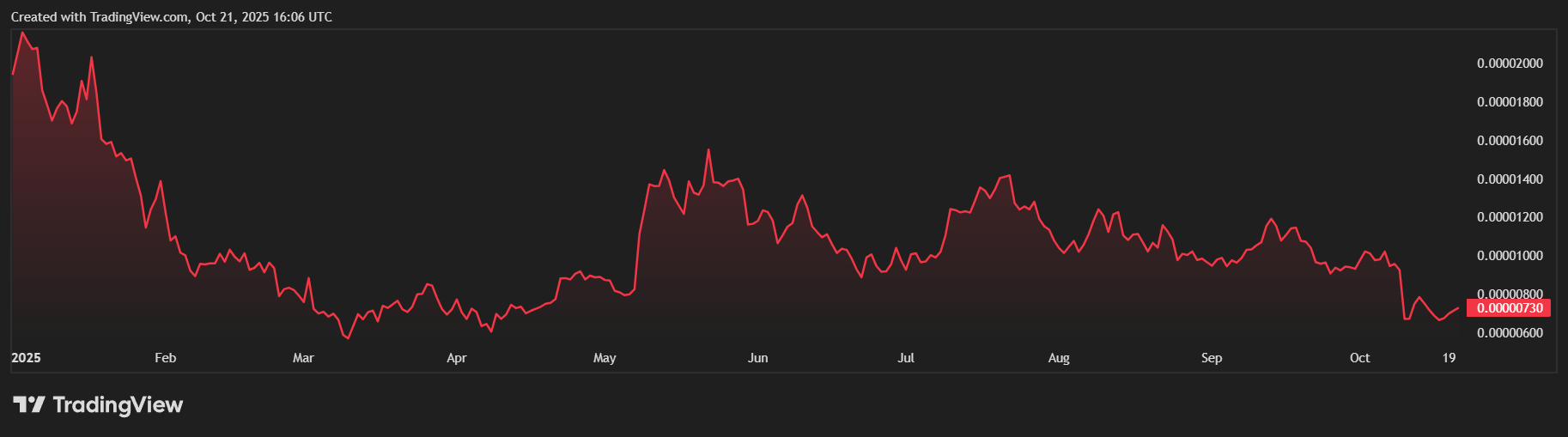This screenshot has width=1568, height=437.
Task: Click the 0.00001000 price axis label
Action: 1509,256
